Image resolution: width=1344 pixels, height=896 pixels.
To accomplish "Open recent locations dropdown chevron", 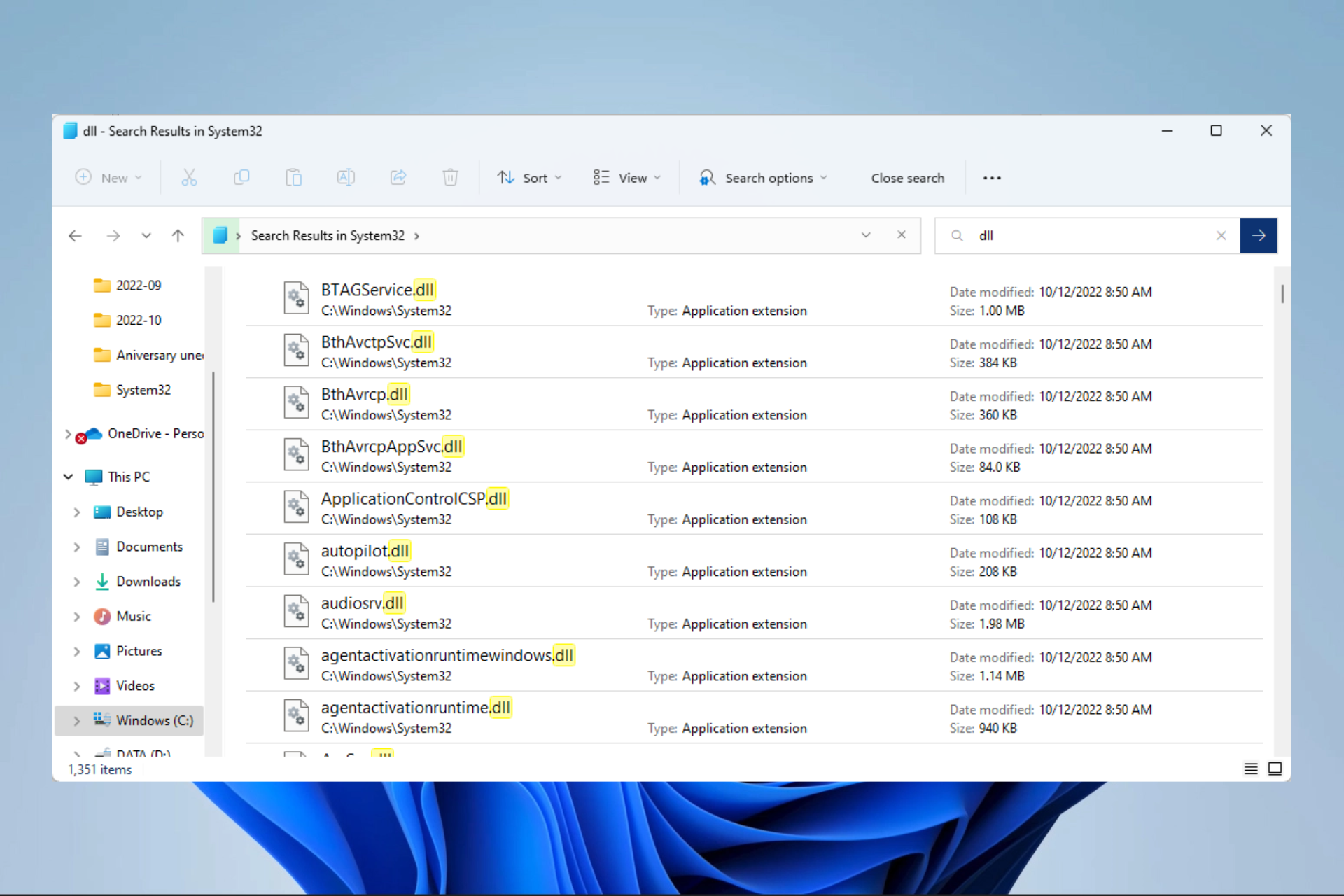I will click(146, 236).
